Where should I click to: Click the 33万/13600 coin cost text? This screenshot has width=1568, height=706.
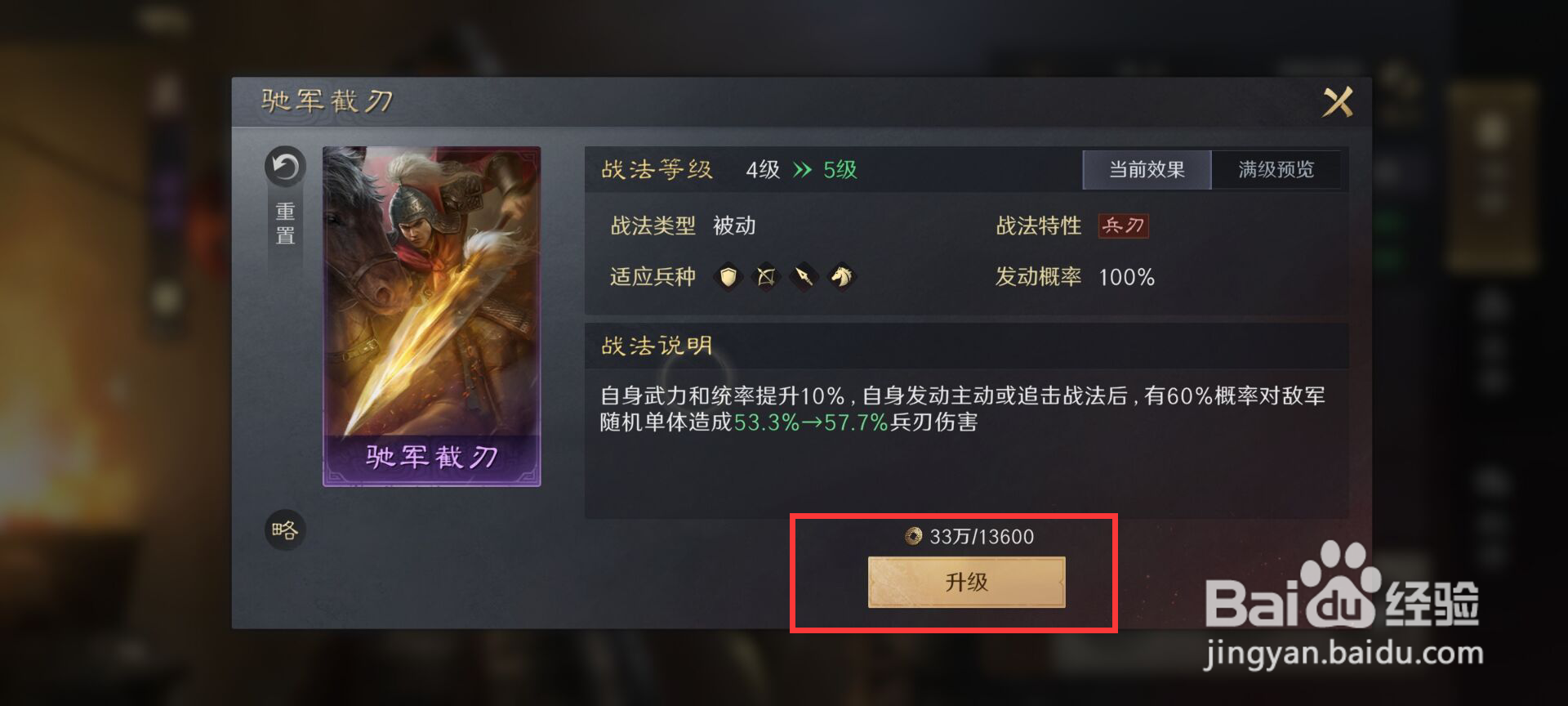[x=982, y=537]
